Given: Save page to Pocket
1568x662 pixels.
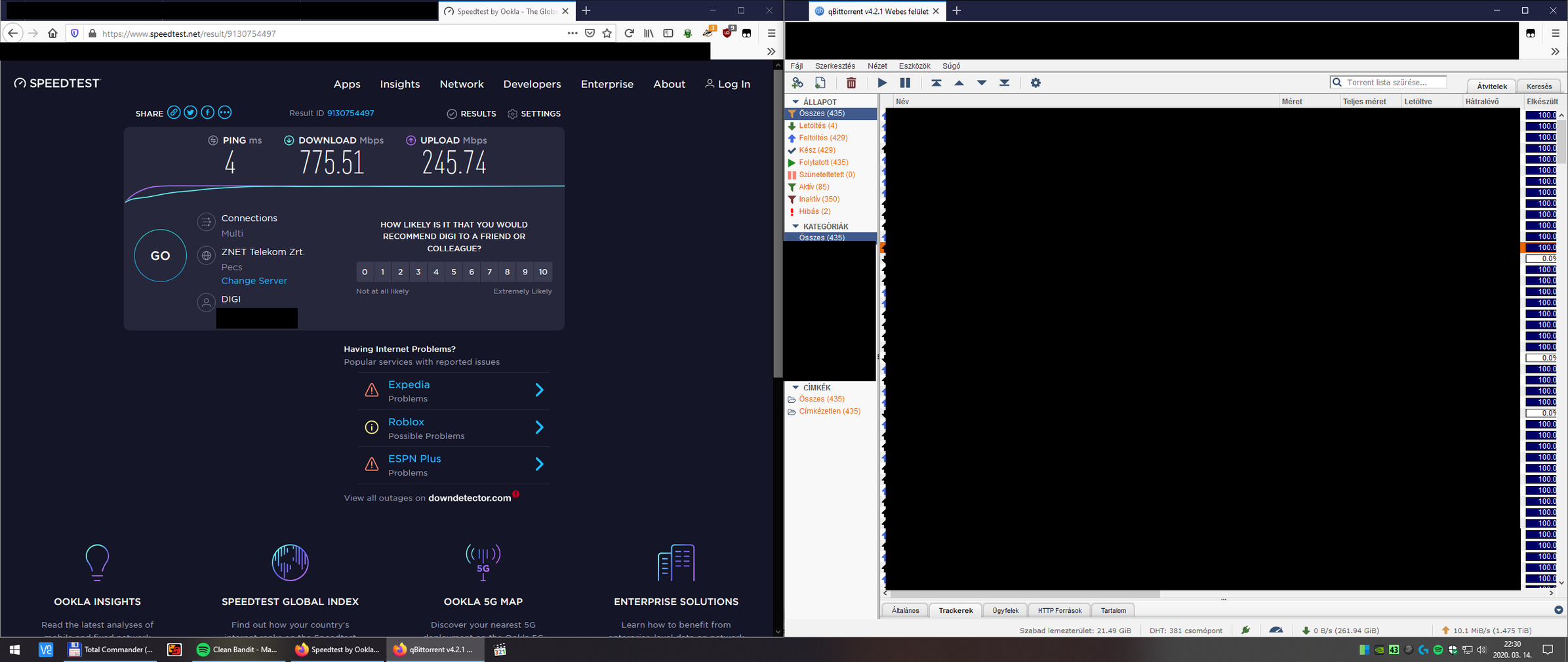Looking at the screenshot, I should coord(590,33).
